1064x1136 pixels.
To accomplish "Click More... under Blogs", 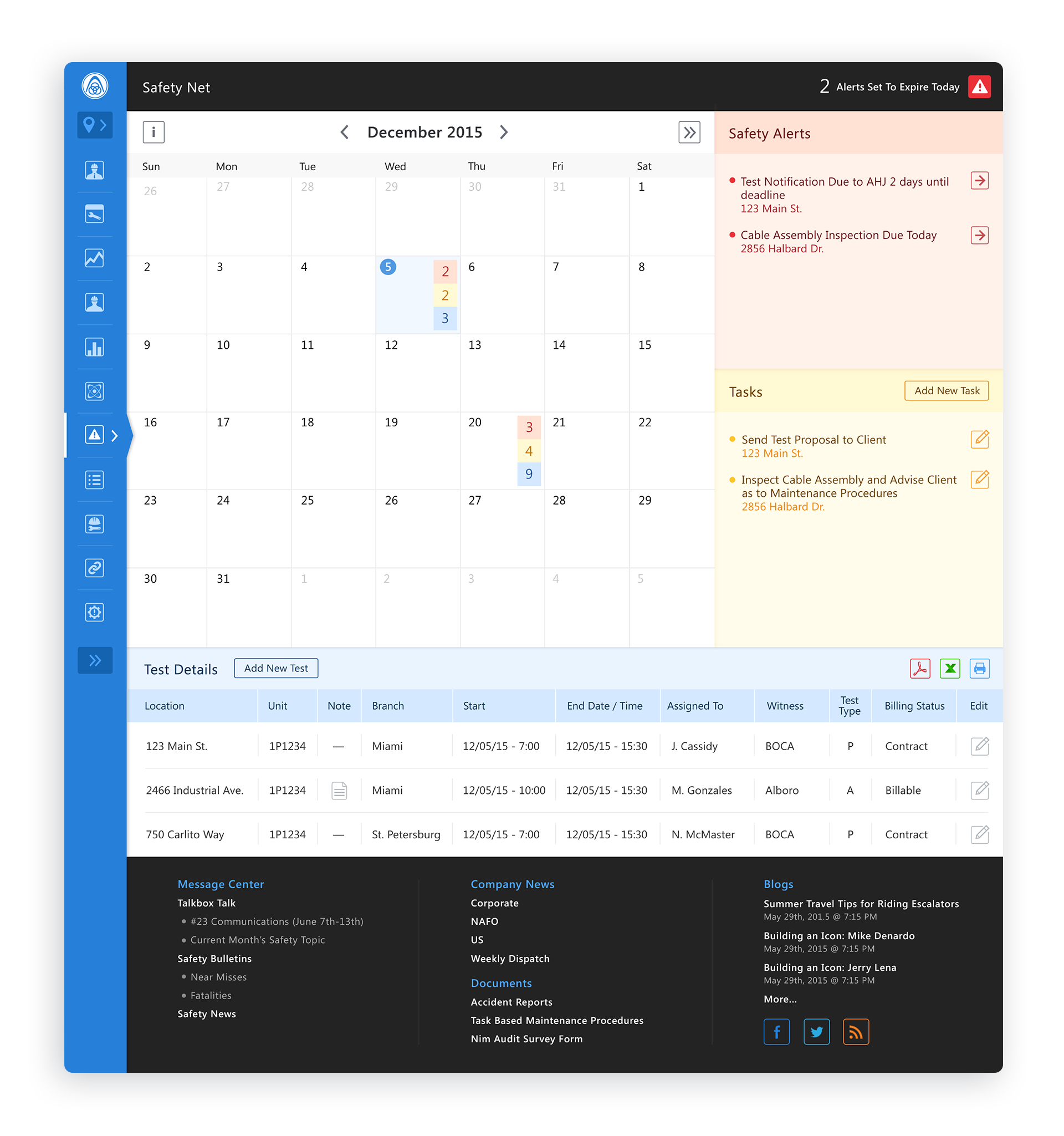I will click(780, 999).
